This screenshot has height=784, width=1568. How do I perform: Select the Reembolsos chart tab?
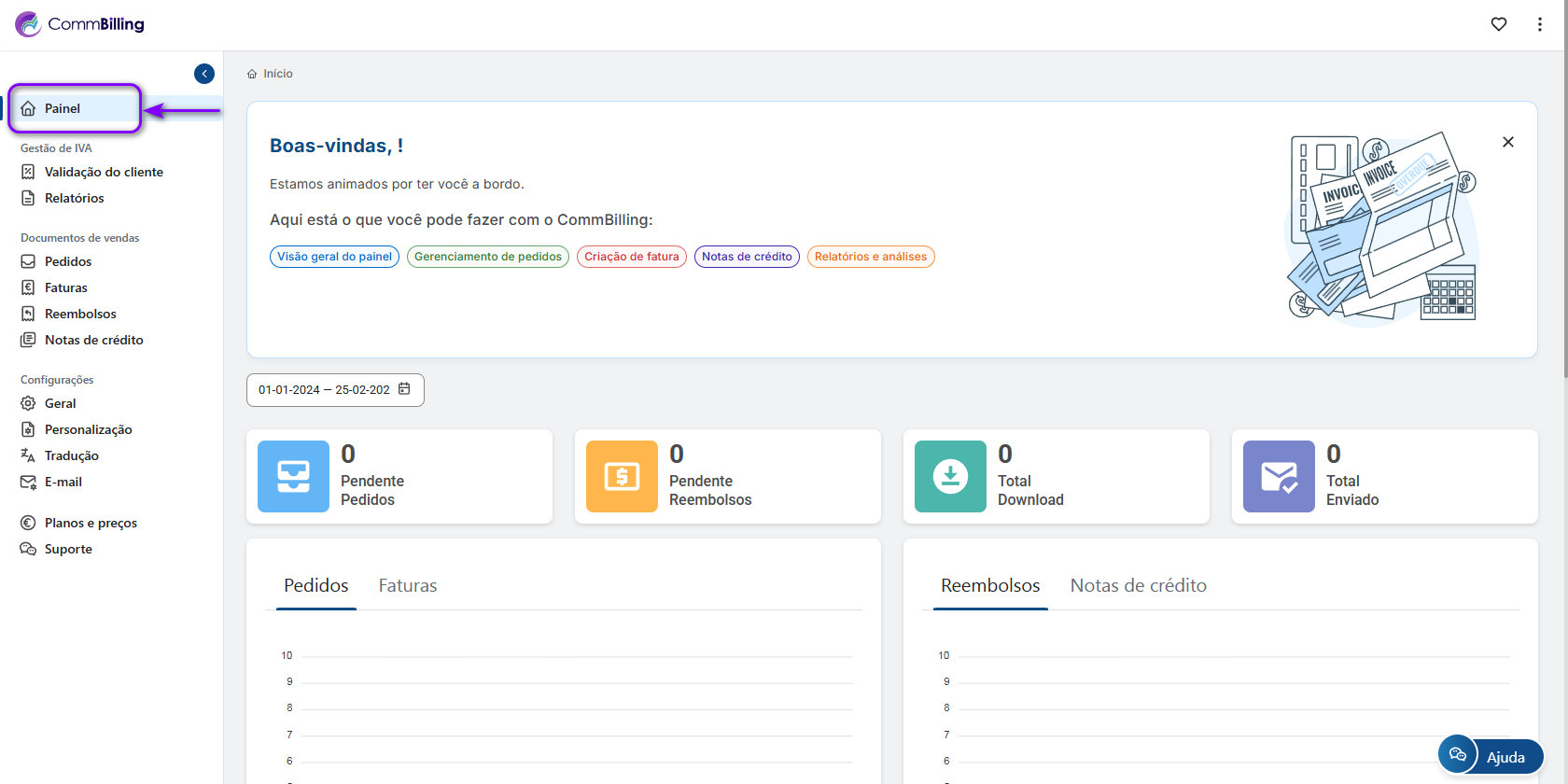990,586
